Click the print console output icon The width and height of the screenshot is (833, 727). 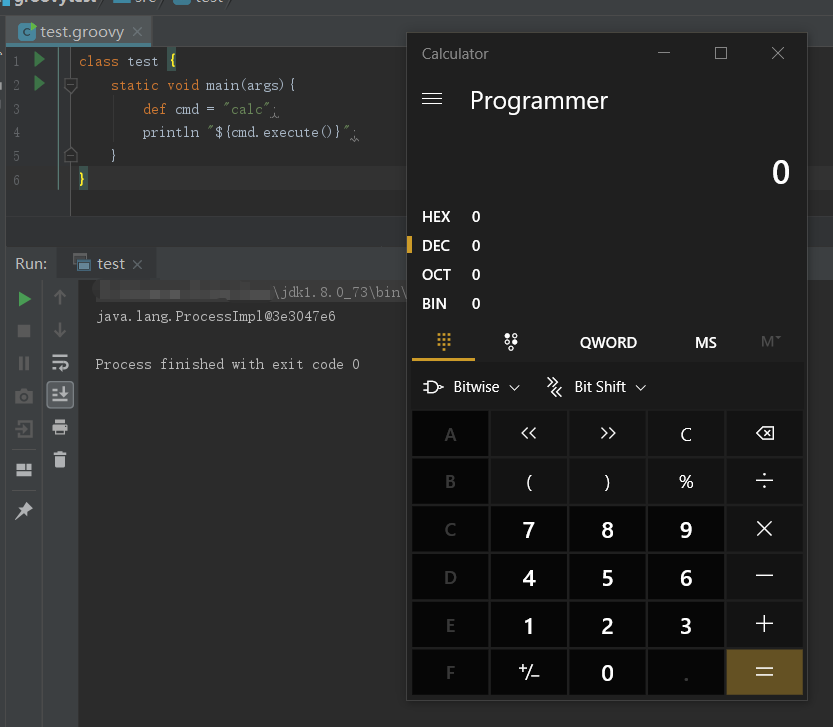[60, 427]
